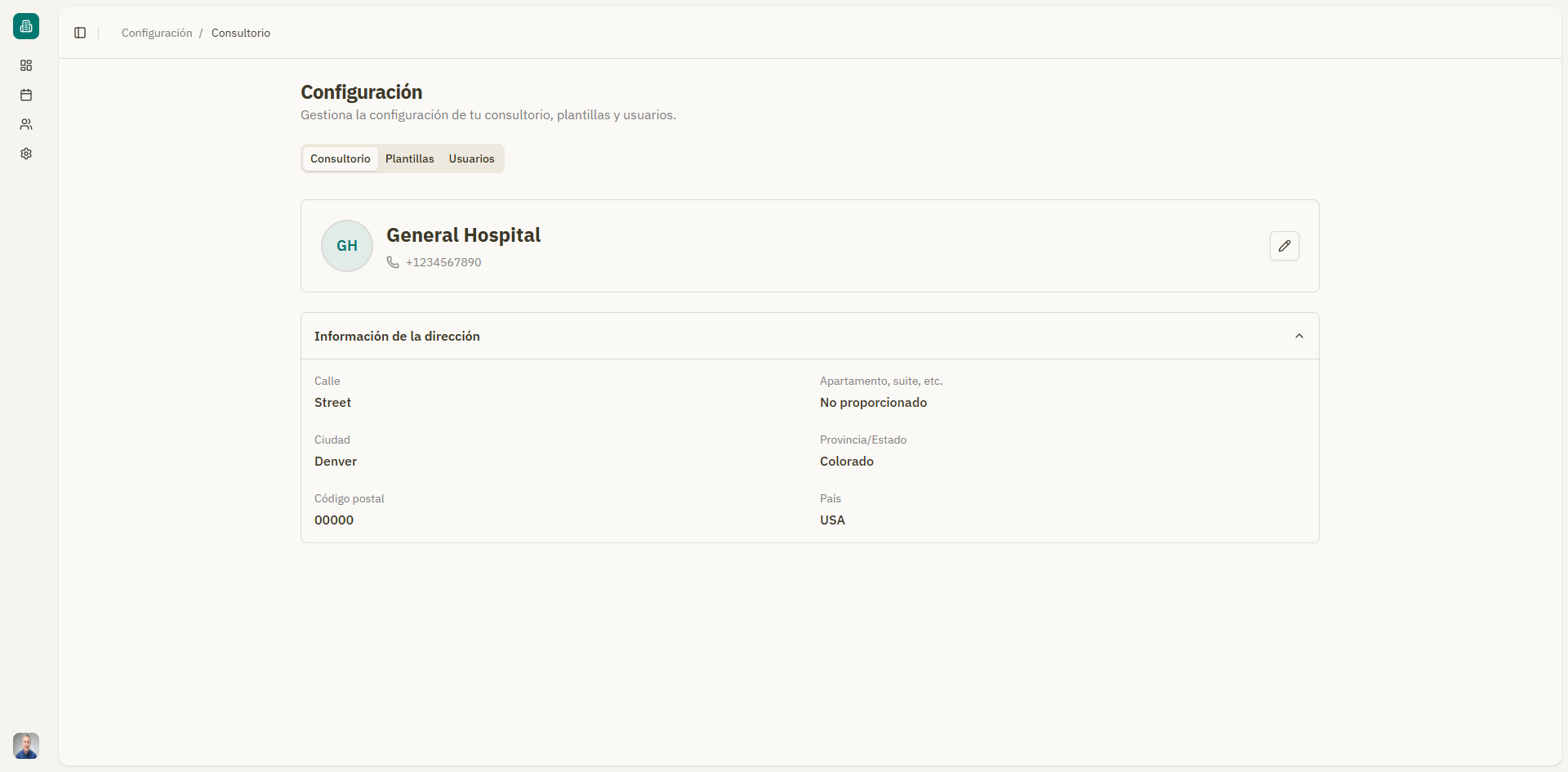Image resolution: width=1568 pixels, height=772 pixels.
Task: Open the settings gear icon in sidebar
Action: pos(26,154)
